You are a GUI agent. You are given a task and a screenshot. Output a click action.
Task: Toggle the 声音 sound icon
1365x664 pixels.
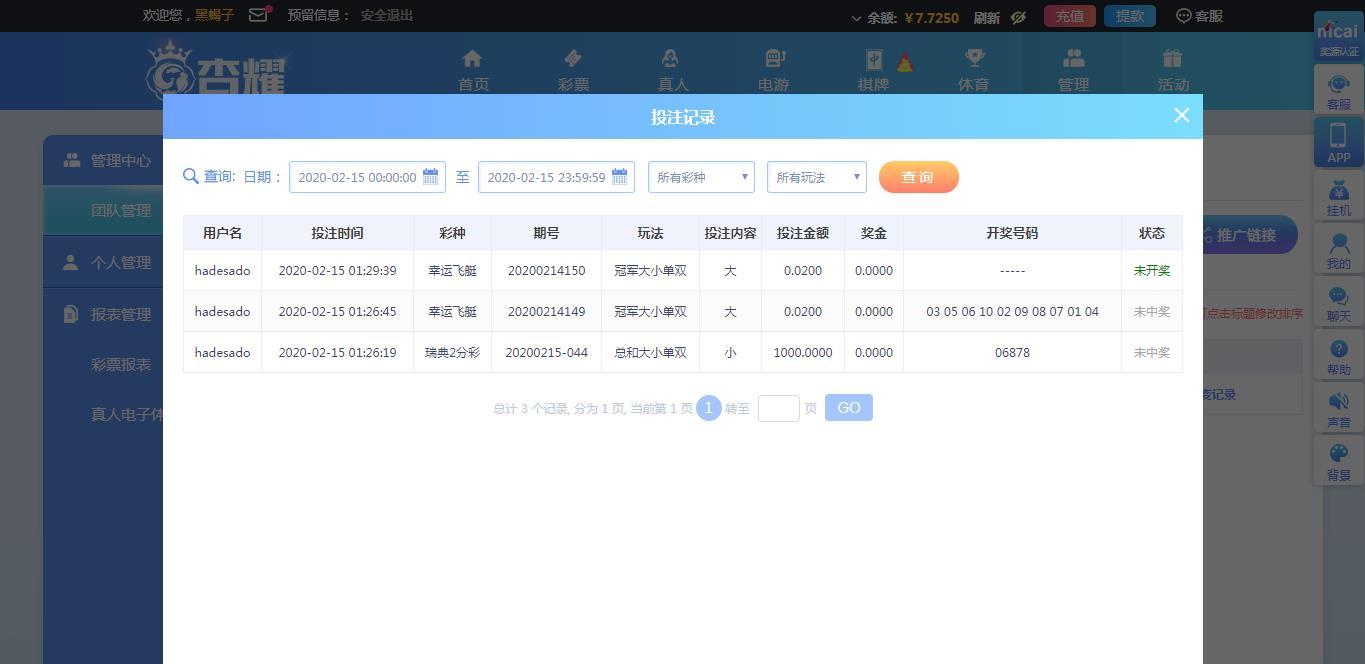pos(1338,410)
